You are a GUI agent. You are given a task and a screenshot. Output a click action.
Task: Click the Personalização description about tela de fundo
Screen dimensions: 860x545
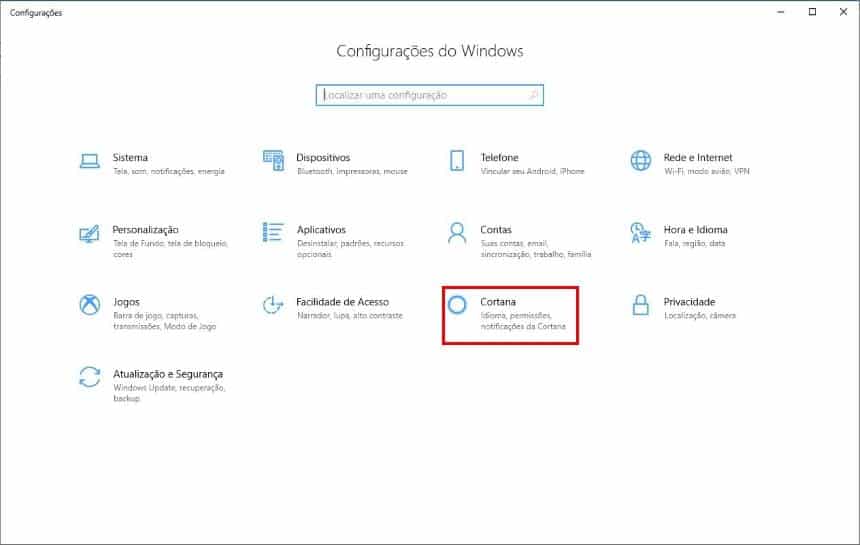pos(171,249)
